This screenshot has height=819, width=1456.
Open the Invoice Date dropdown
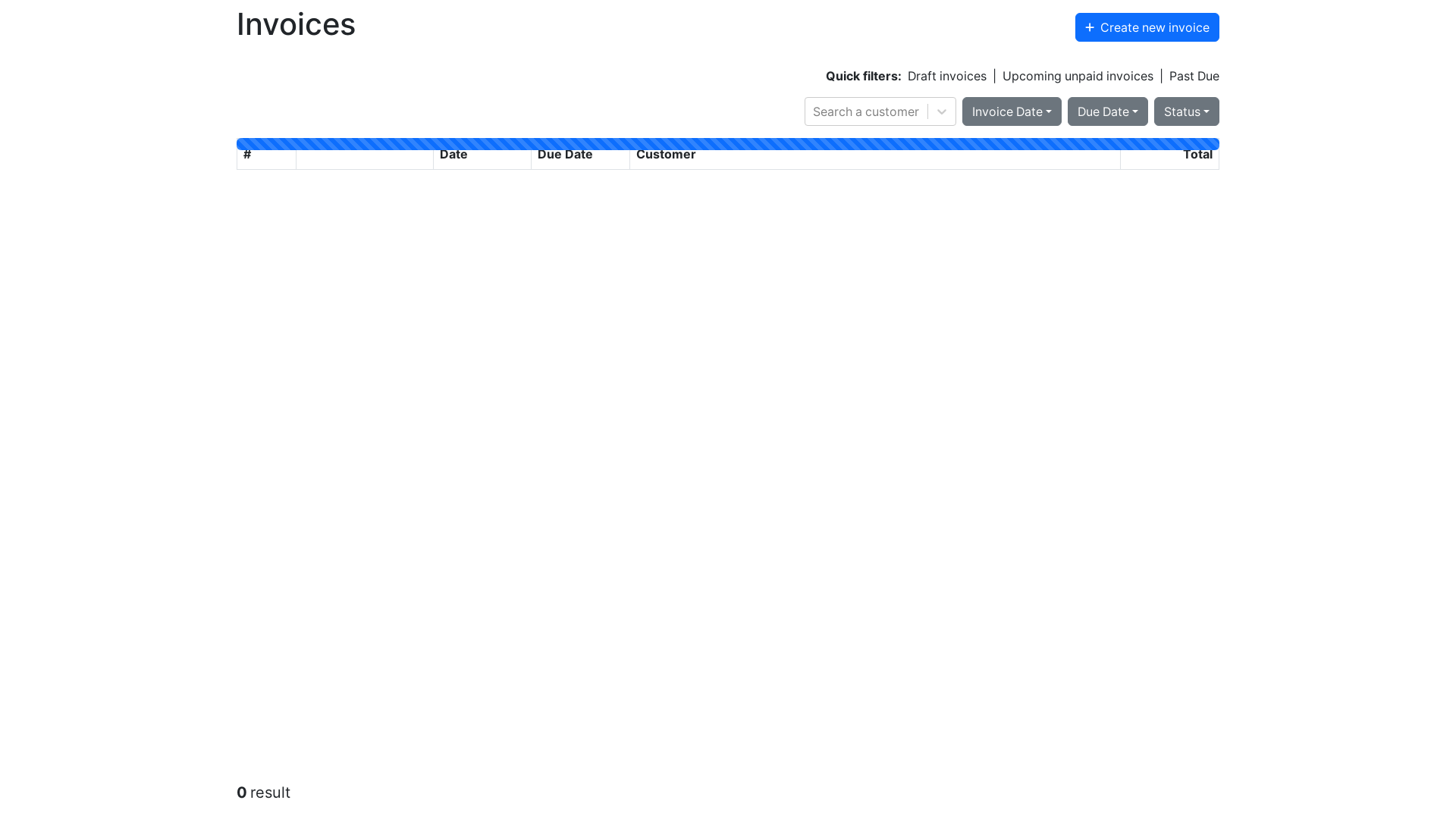[x=1012, y=111]
